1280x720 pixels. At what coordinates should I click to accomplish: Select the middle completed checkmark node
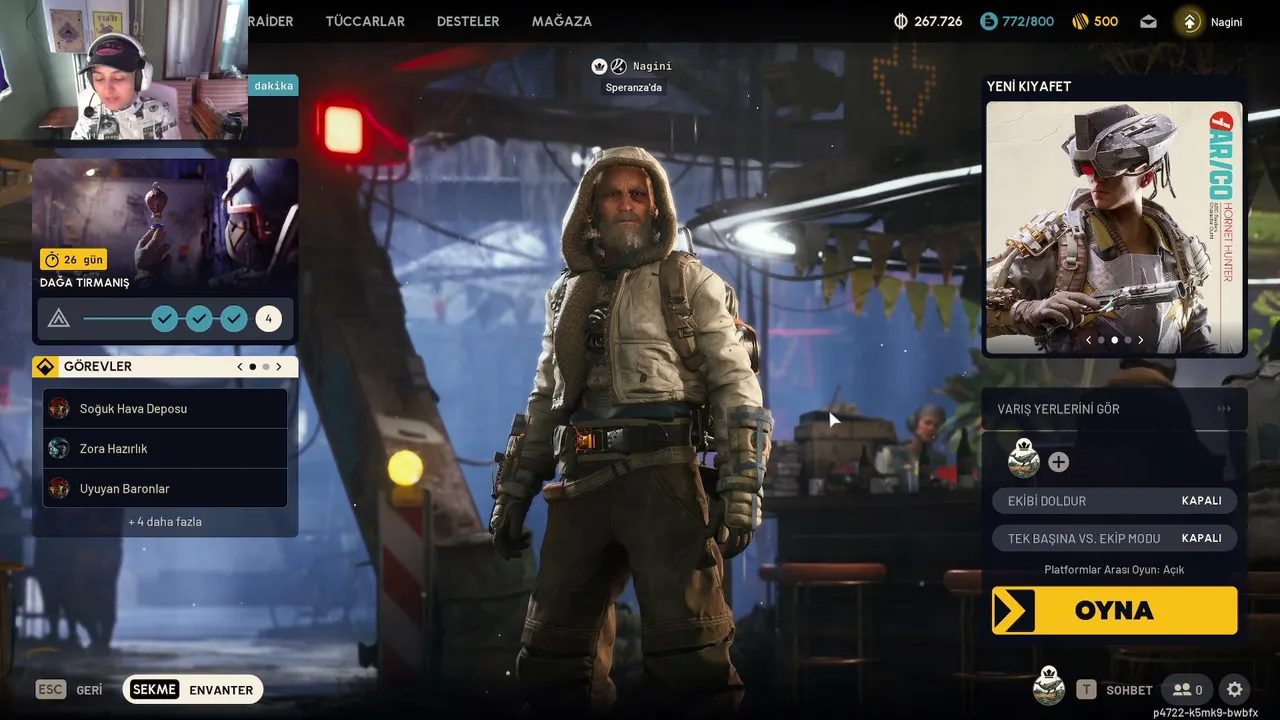pyautogui.click(x=199, y=319)
